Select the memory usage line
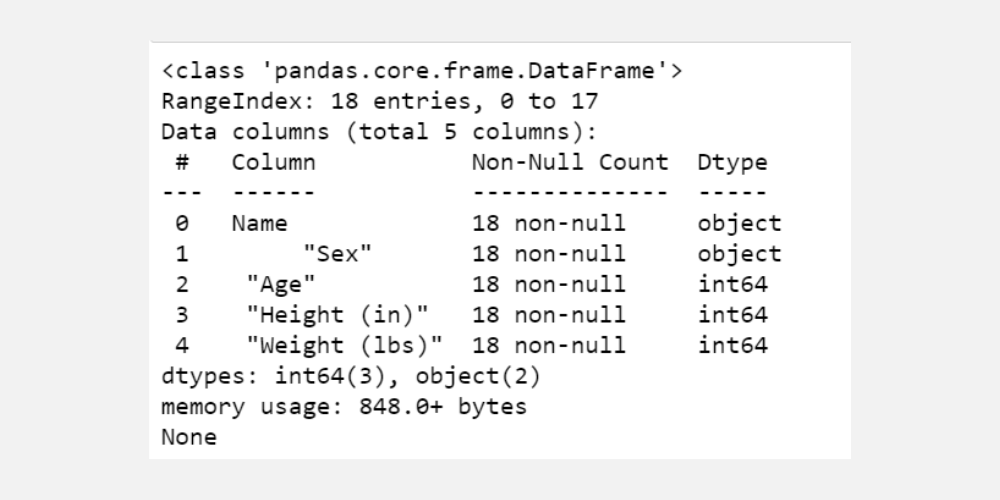The width and height of the screenshot is (1000, 500). 343,407
